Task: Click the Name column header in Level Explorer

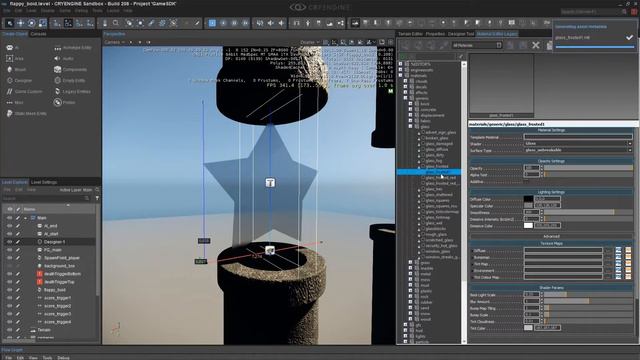Action: click(29, 209)
